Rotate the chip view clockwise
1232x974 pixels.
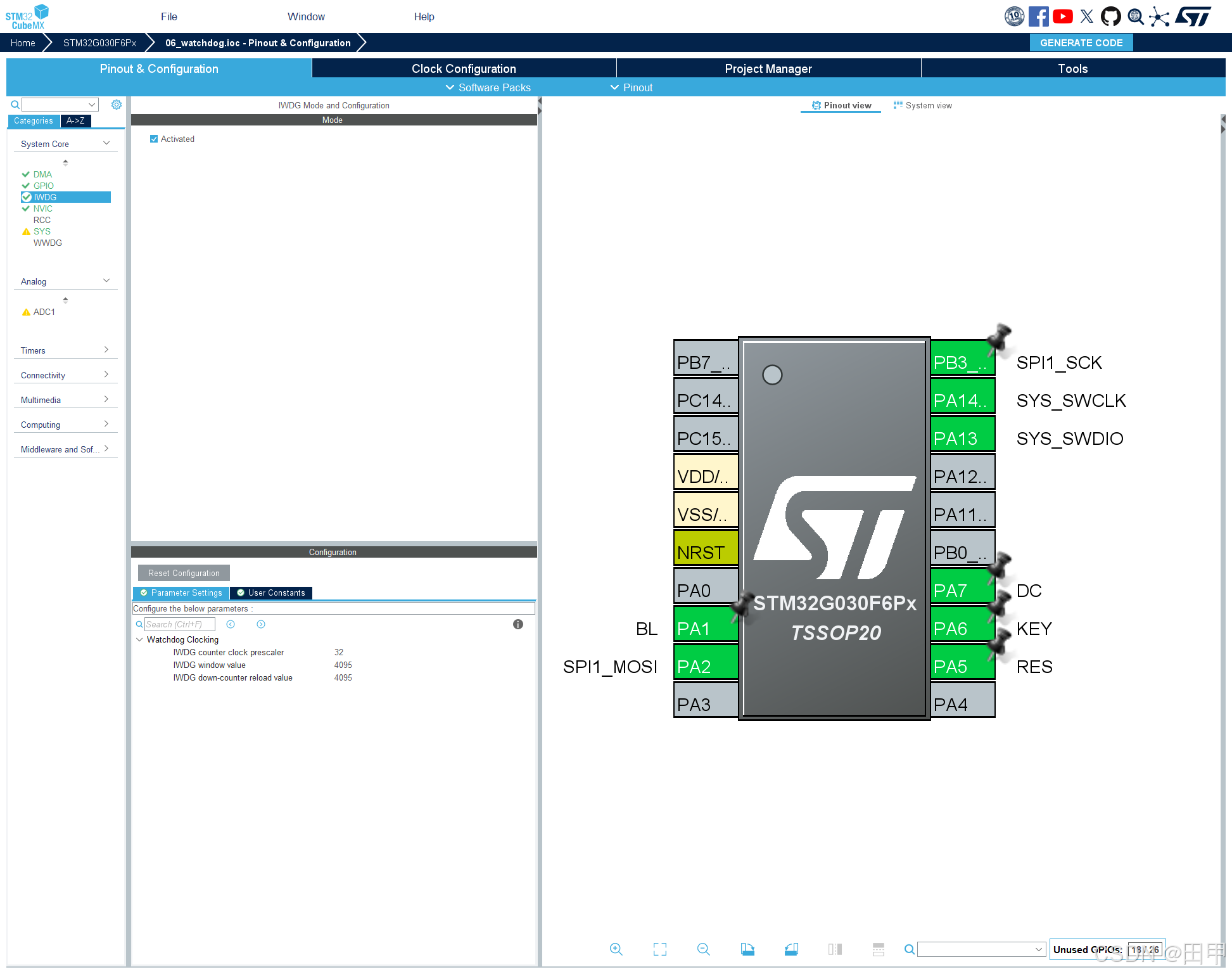(747, 949)
